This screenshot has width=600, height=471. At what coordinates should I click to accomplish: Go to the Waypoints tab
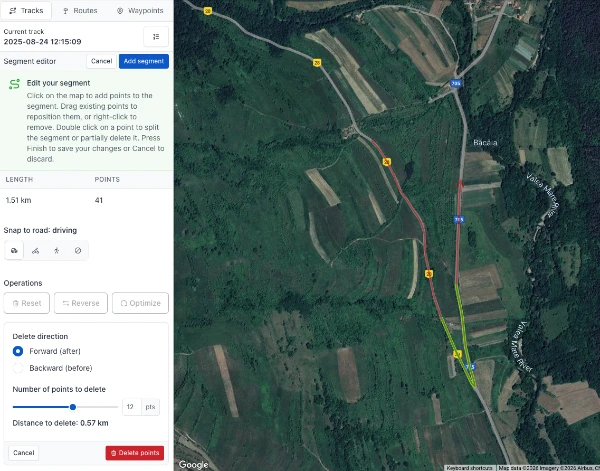140,11
